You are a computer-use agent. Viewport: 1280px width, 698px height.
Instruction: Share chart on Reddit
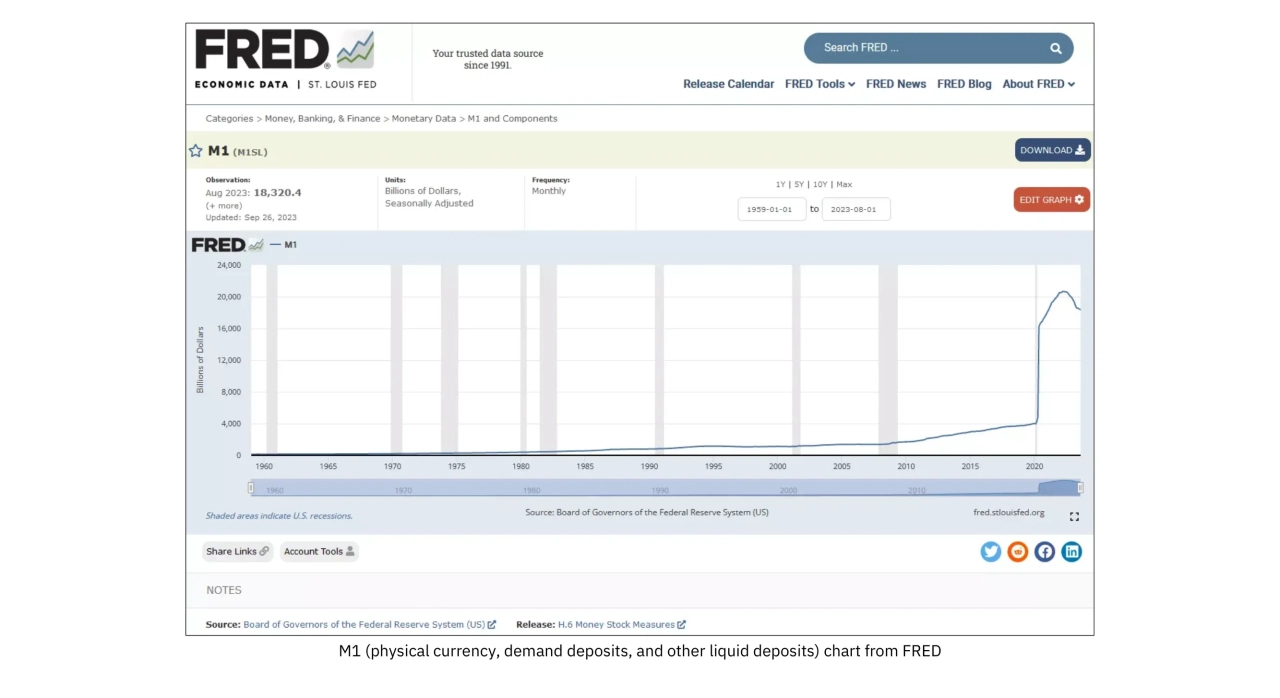(1017, 552)
